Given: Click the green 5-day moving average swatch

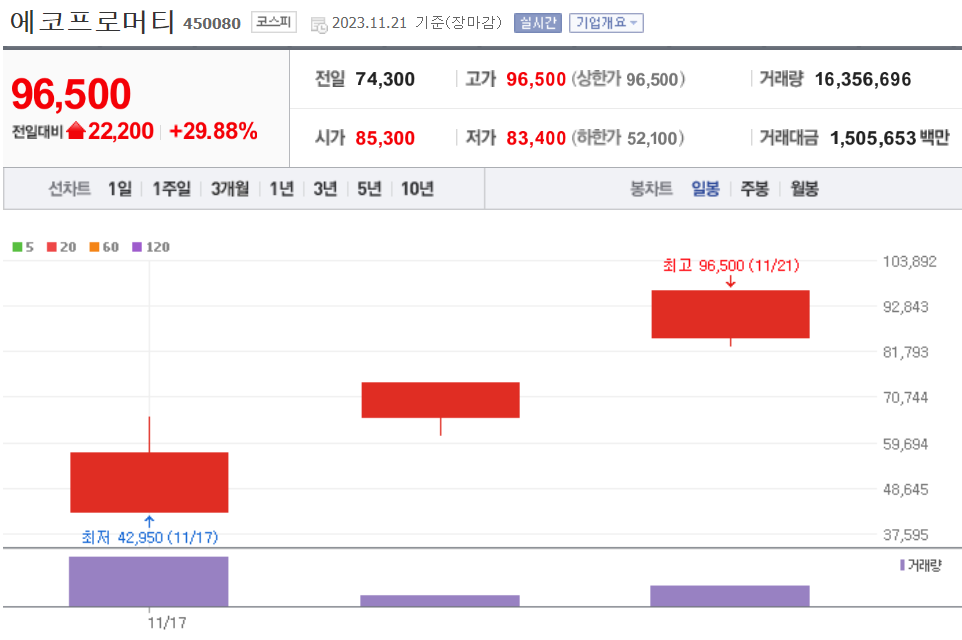Looking at the screenshot, I should tap(17, 247).
